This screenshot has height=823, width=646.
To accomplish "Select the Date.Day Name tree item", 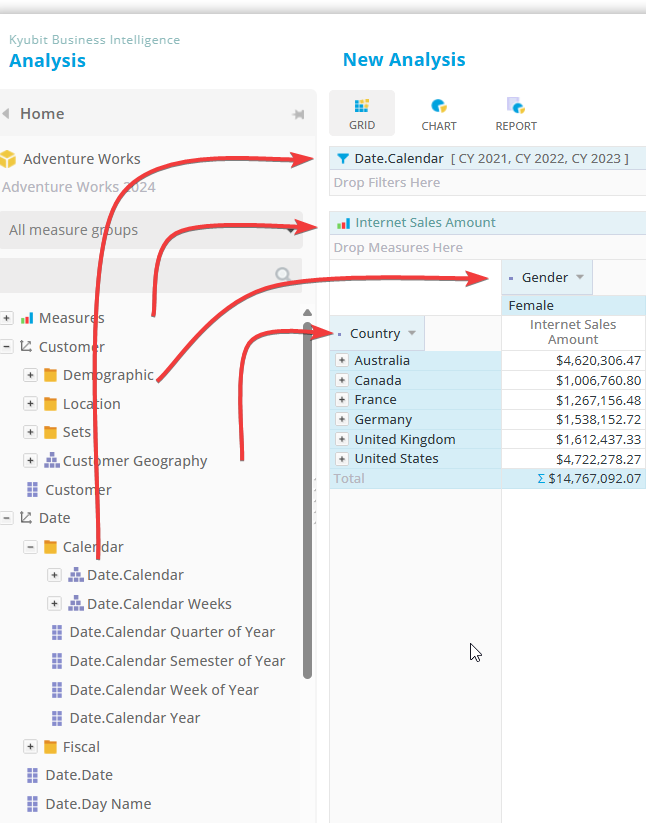I will 98,804.
